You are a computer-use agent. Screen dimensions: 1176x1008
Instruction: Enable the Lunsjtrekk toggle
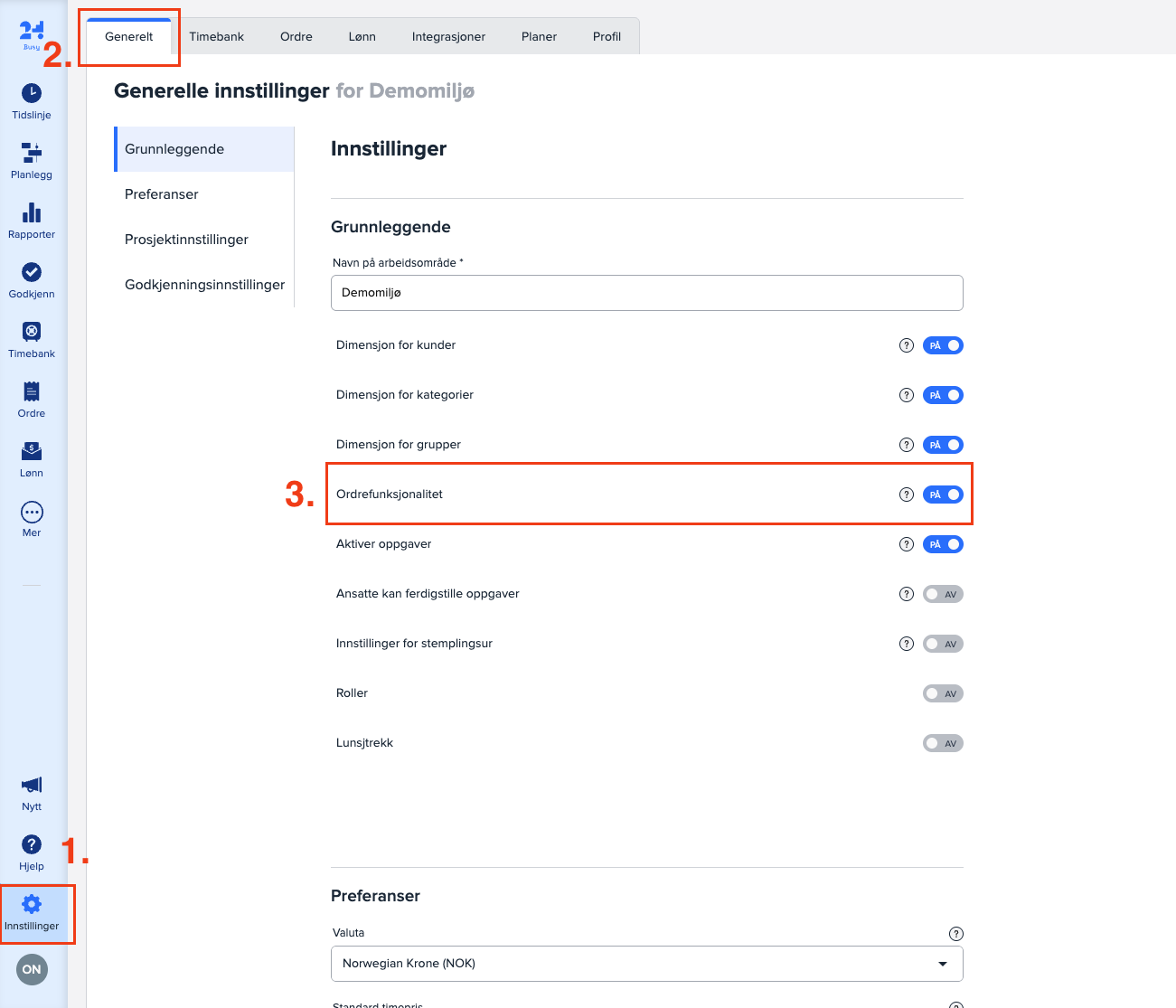(x=943, y=743)
